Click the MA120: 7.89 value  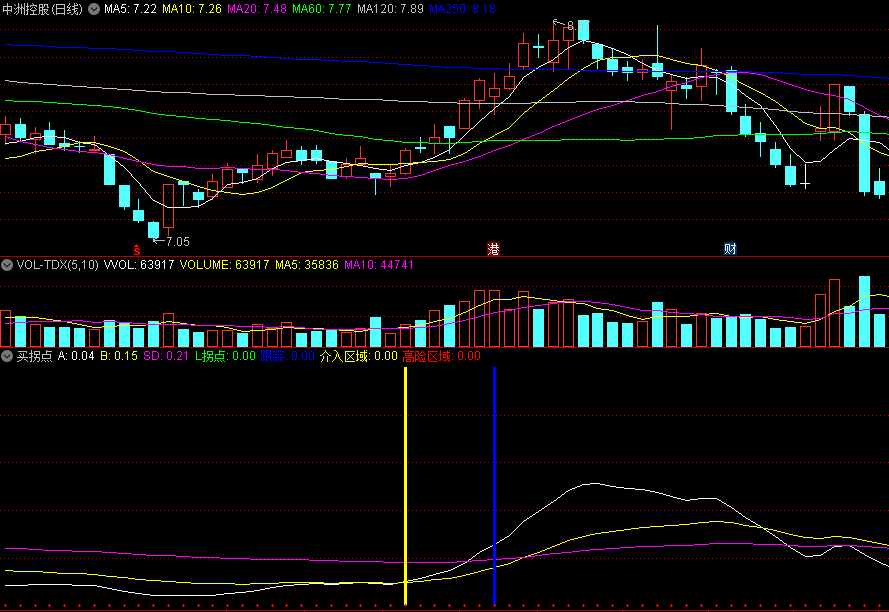click(x=391, y=9)
